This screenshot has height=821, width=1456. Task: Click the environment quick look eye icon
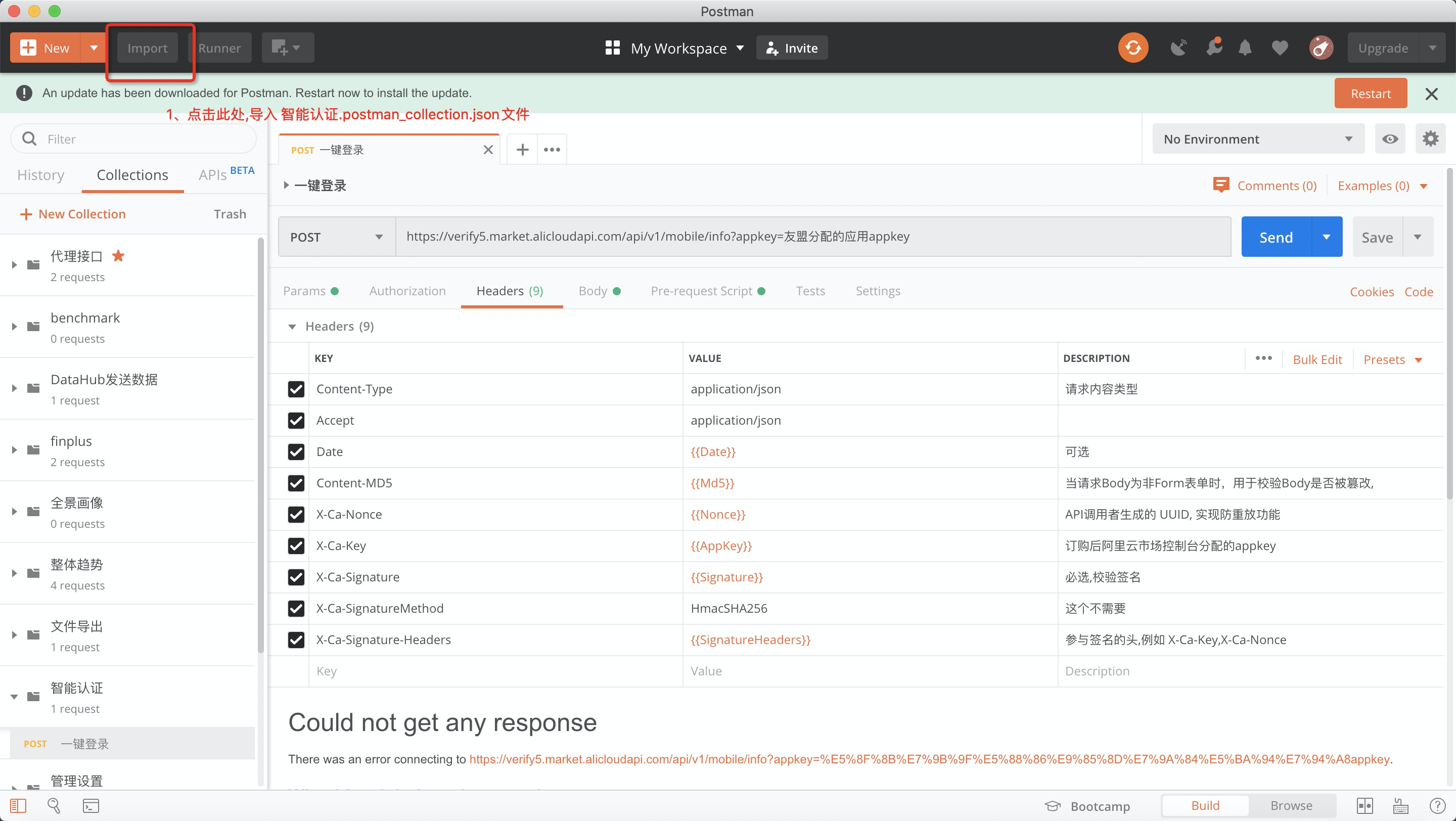[x=1390, y=139]
